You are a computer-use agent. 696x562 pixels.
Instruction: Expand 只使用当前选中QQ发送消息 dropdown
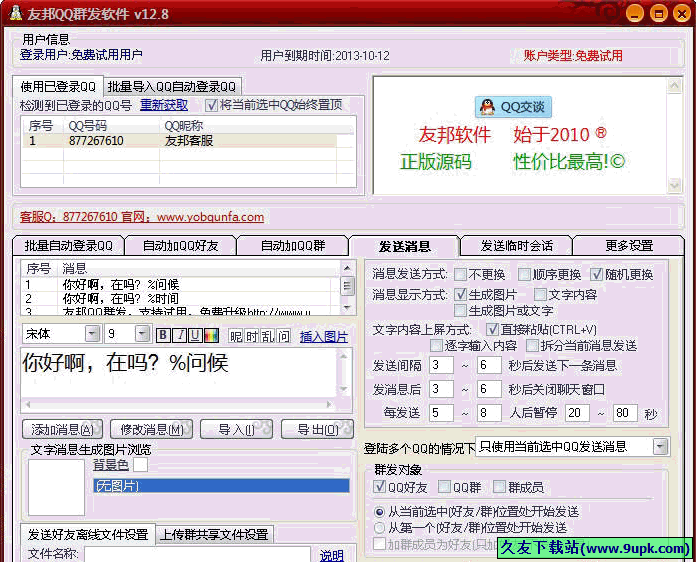pos(660,447)
